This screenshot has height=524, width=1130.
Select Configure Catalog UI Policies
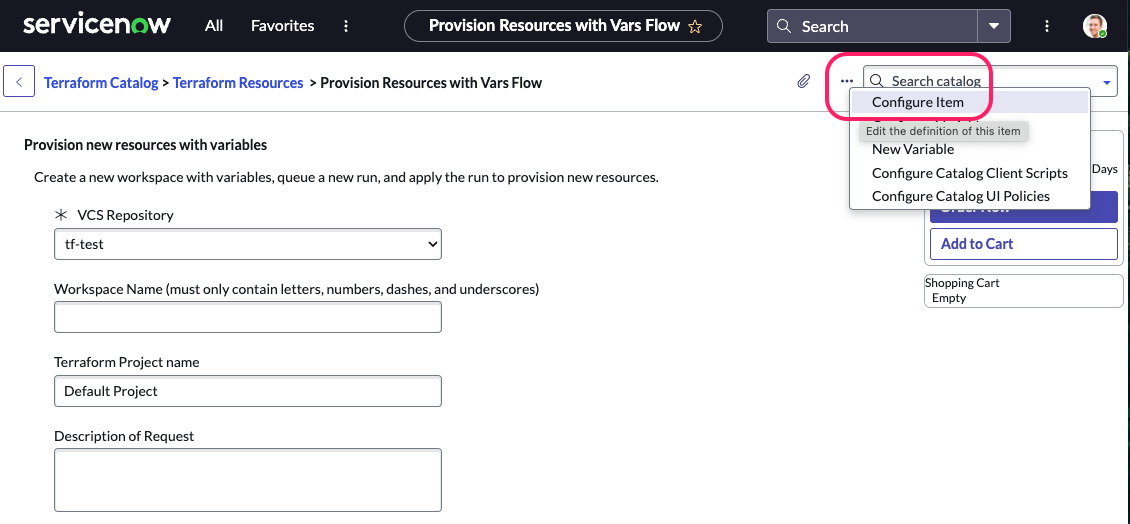pos(960,196)
